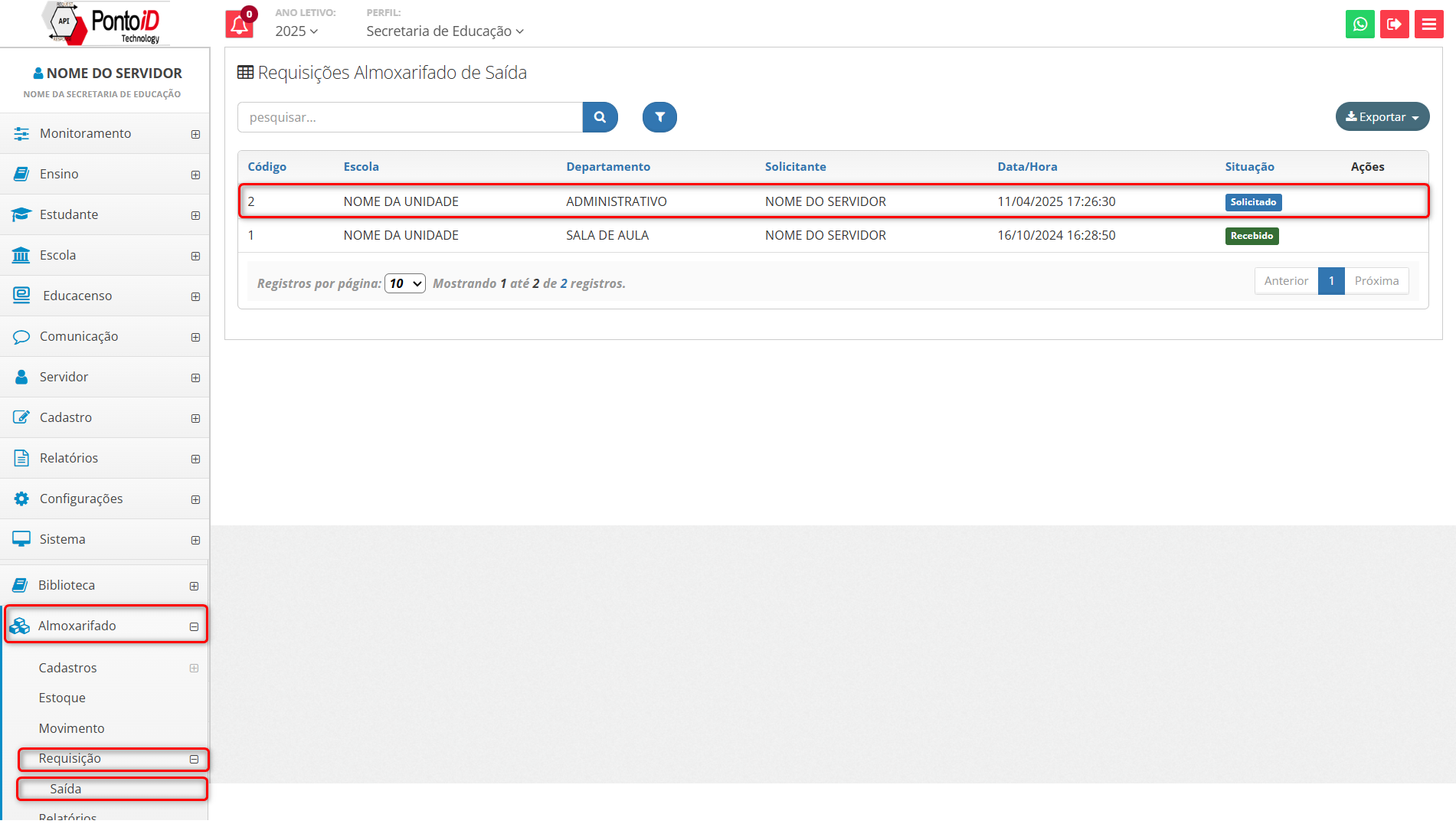This screenshot has height=824, width=1456.
Task: Click the Estudante graduation cap icon
Action: pyautogui.click(x=21, y=215)
